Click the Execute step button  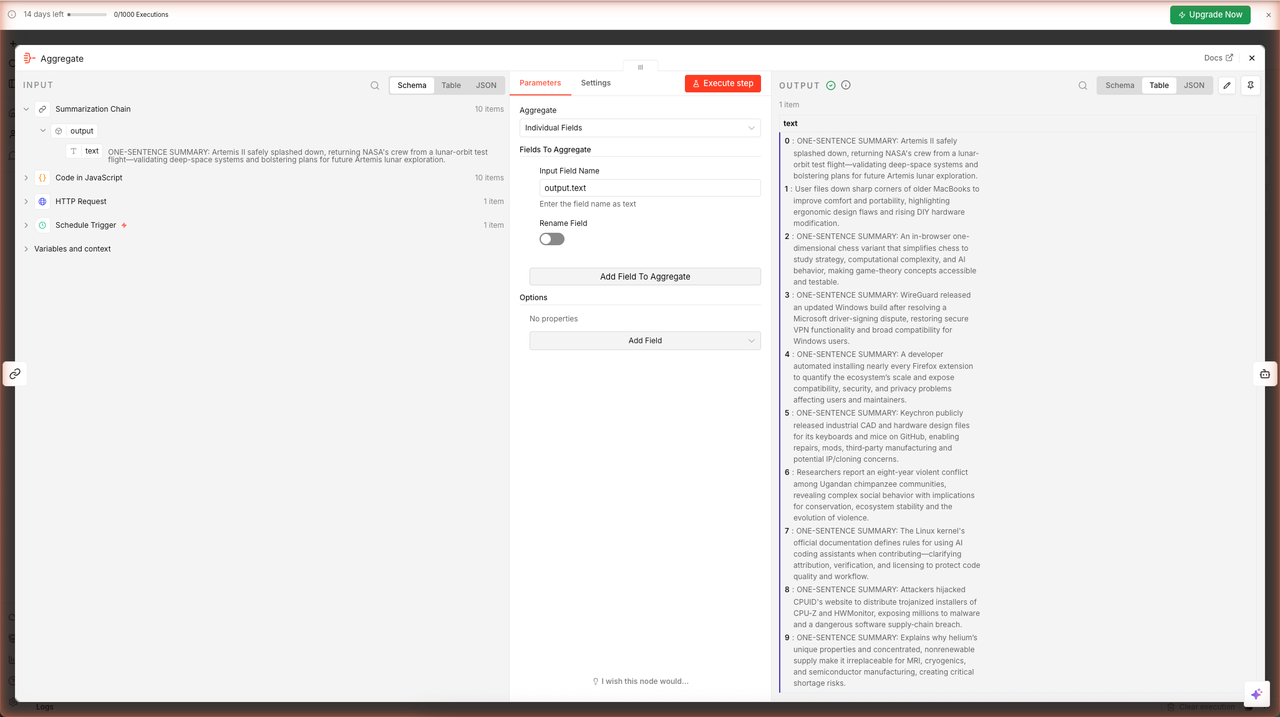click(x=723, y=84)
